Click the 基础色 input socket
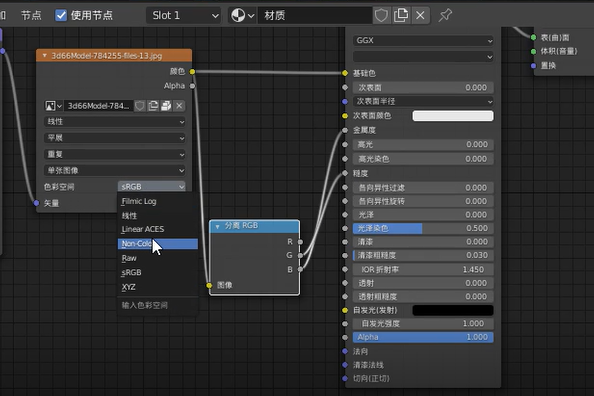594x396 pixels. [345, 73]
